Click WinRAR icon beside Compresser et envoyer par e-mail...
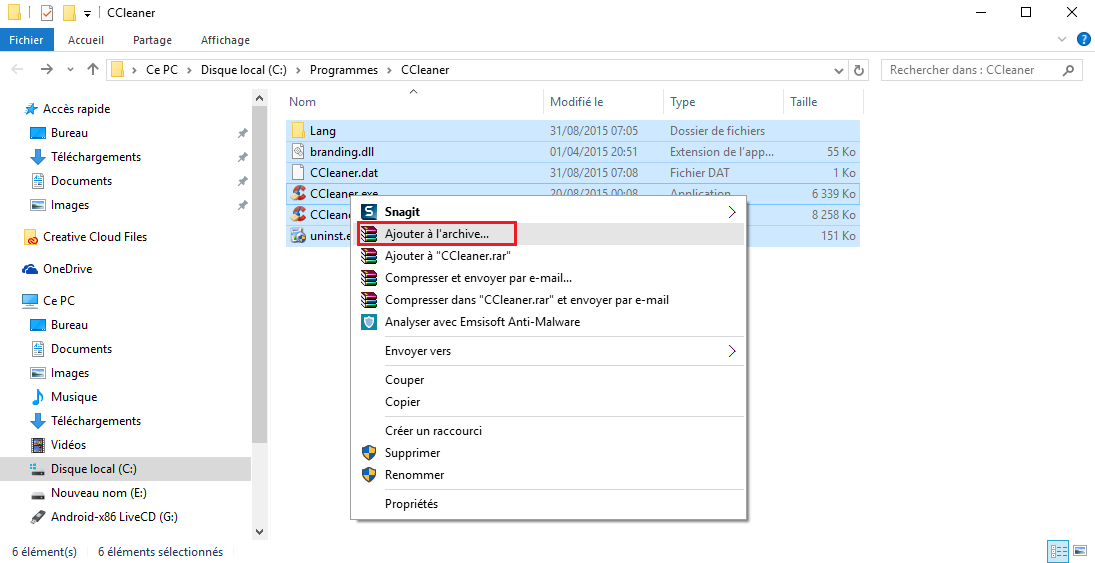Viewport: 1095px width, 563px height. 369,278
